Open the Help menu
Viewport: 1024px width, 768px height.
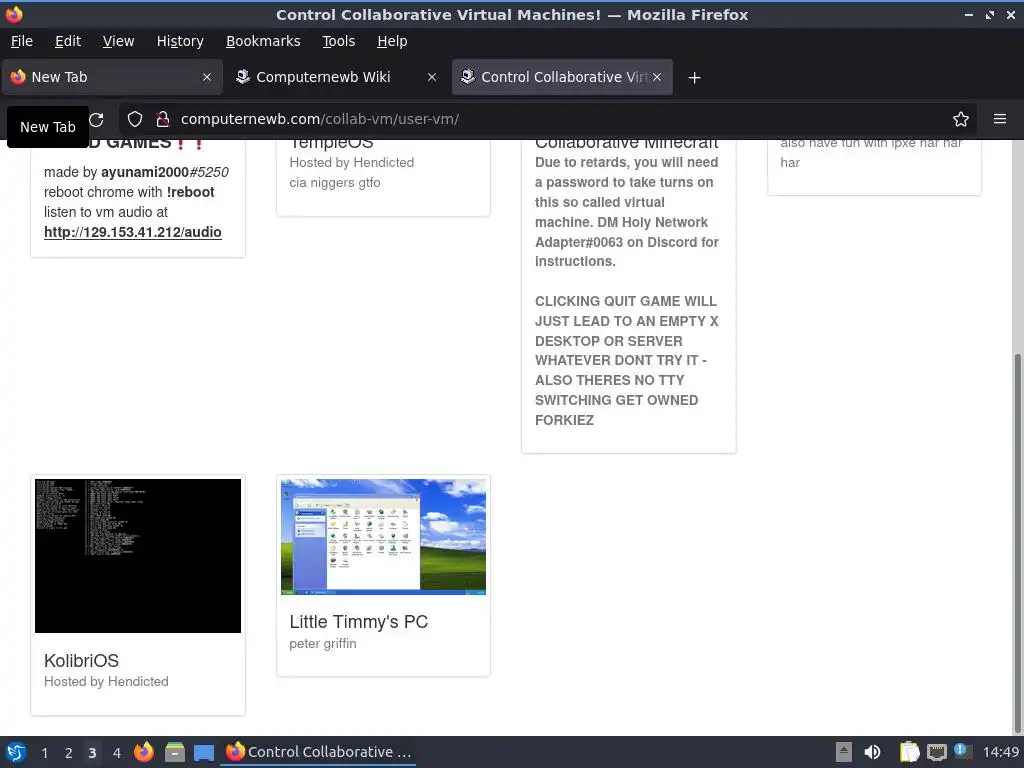point(392,41)
